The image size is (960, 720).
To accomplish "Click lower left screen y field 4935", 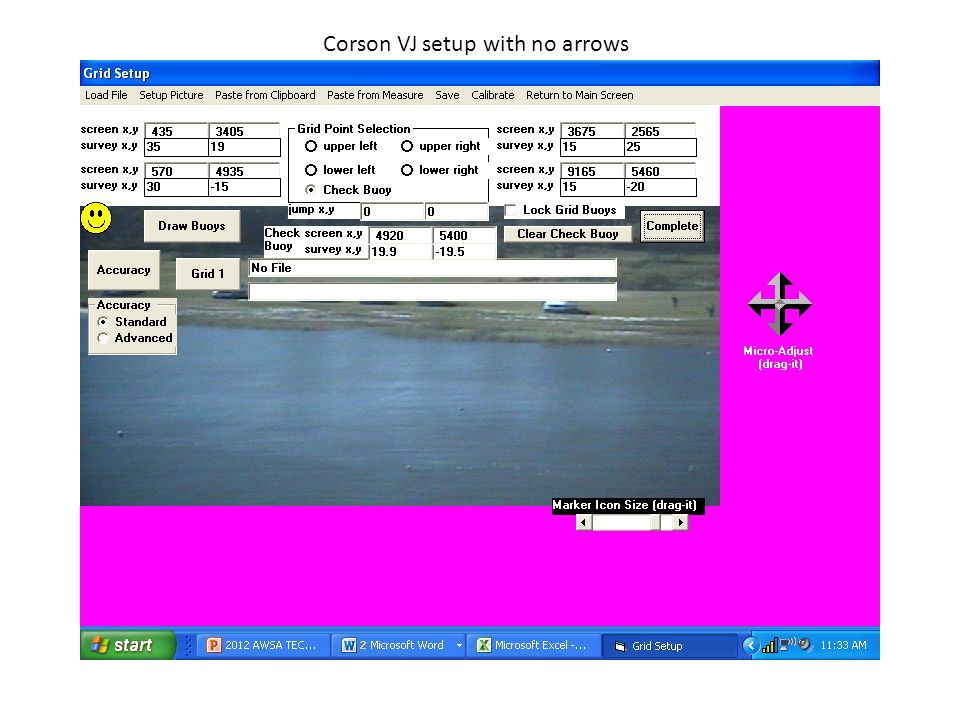I will coord(244,171).
